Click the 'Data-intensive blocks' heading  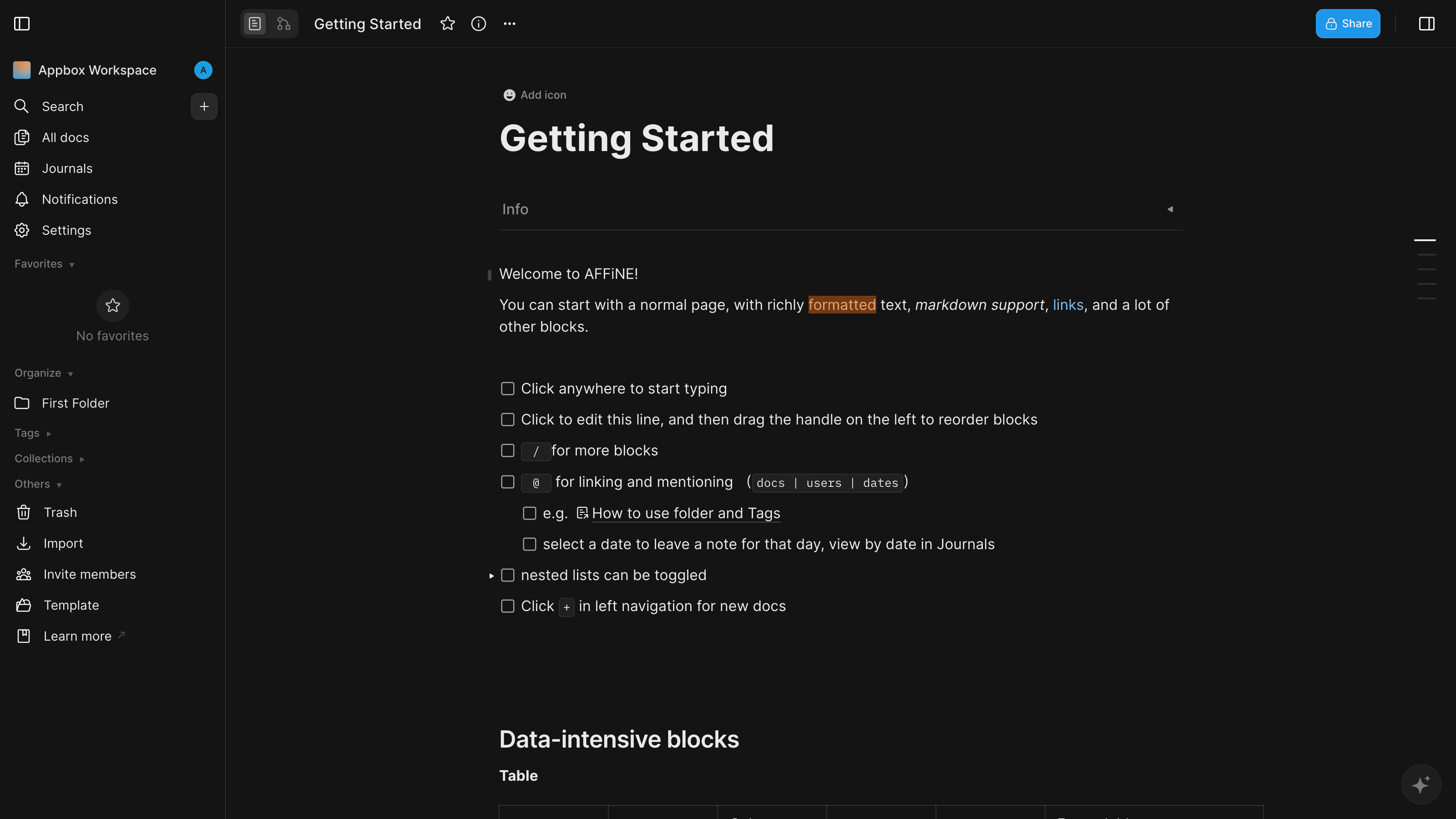pos(619,739)
